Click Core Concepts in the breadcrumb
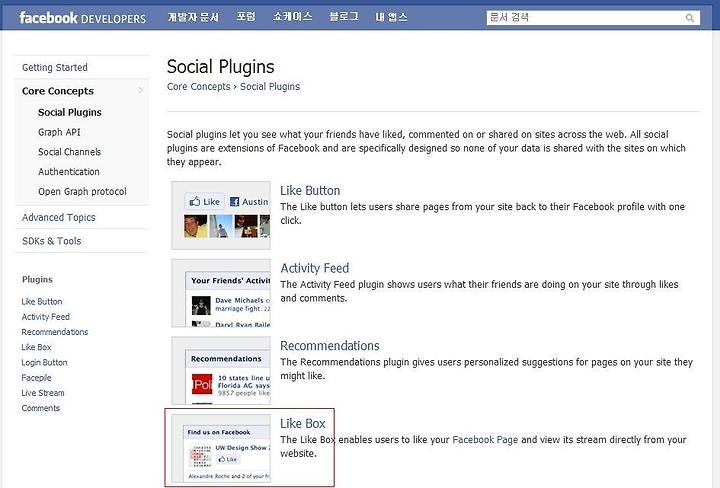The image size is (720, 488). (x=198, y=86)
